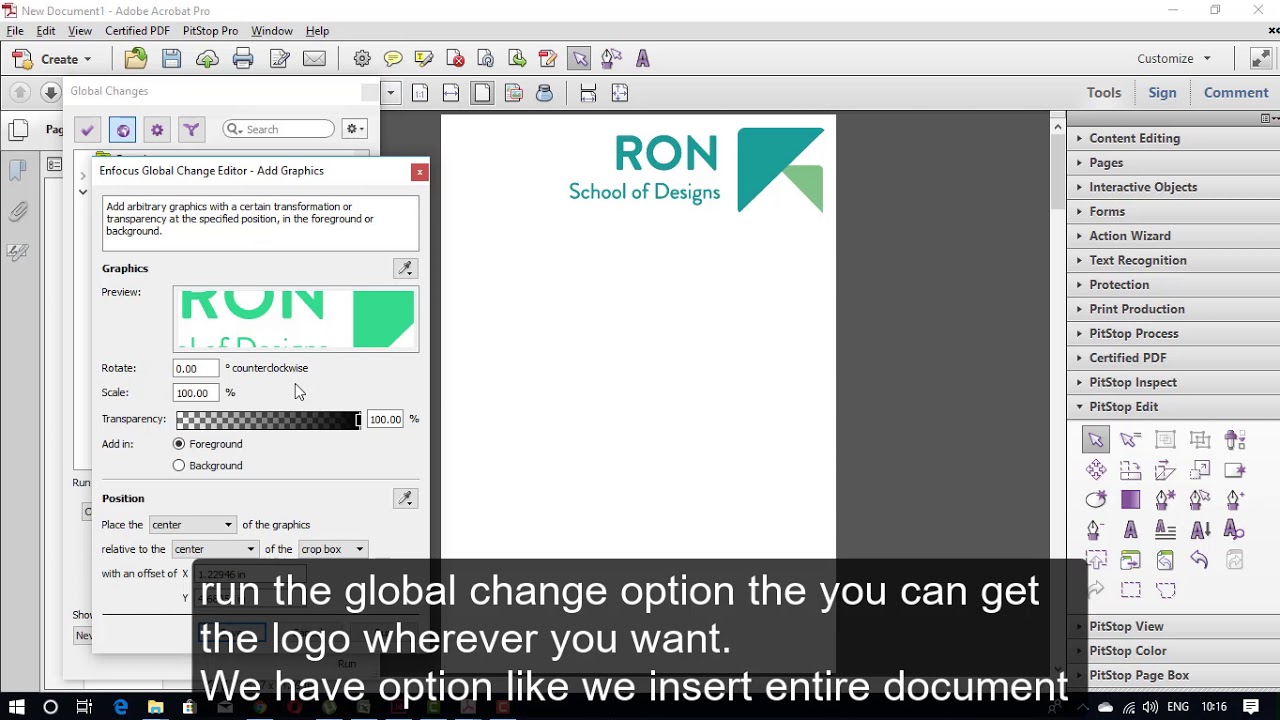This screenshot has height=720, width=1280.
Task: Switch to the Comment pane
Action: click(1236, 93)
